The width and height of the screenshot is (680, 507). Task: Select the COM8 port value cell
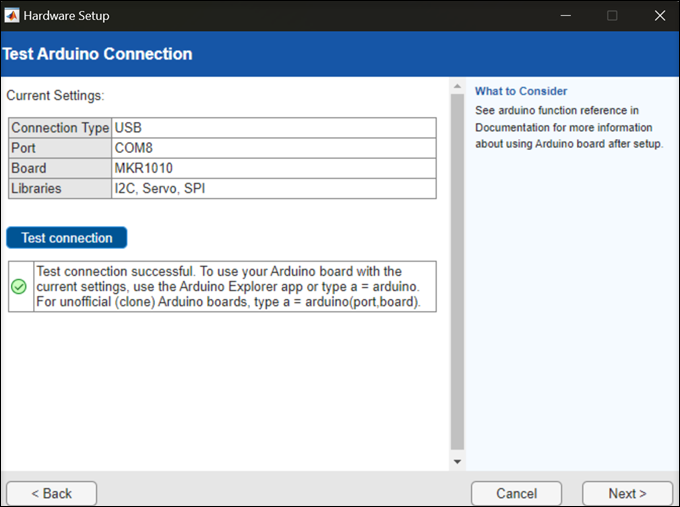(x=273, y=148)
